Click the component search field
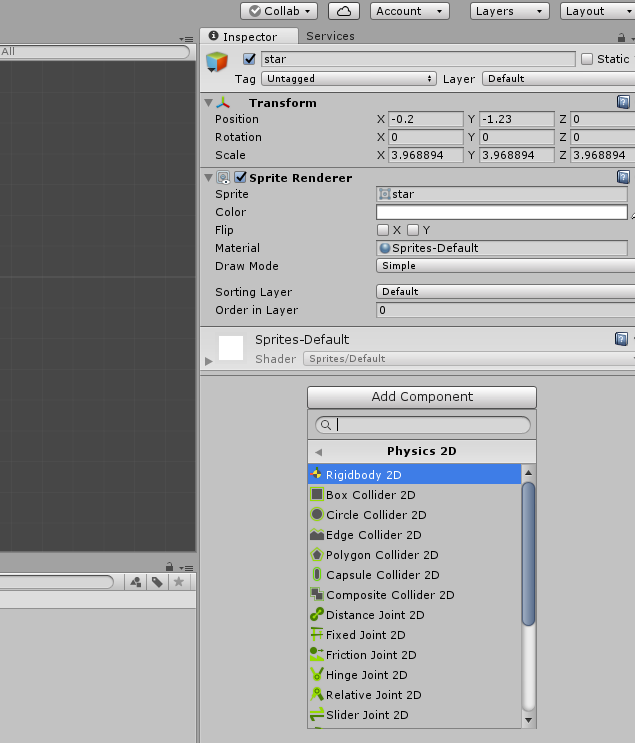Image resolution: width=635 pixels, height=743 pixels. [422, 425]
